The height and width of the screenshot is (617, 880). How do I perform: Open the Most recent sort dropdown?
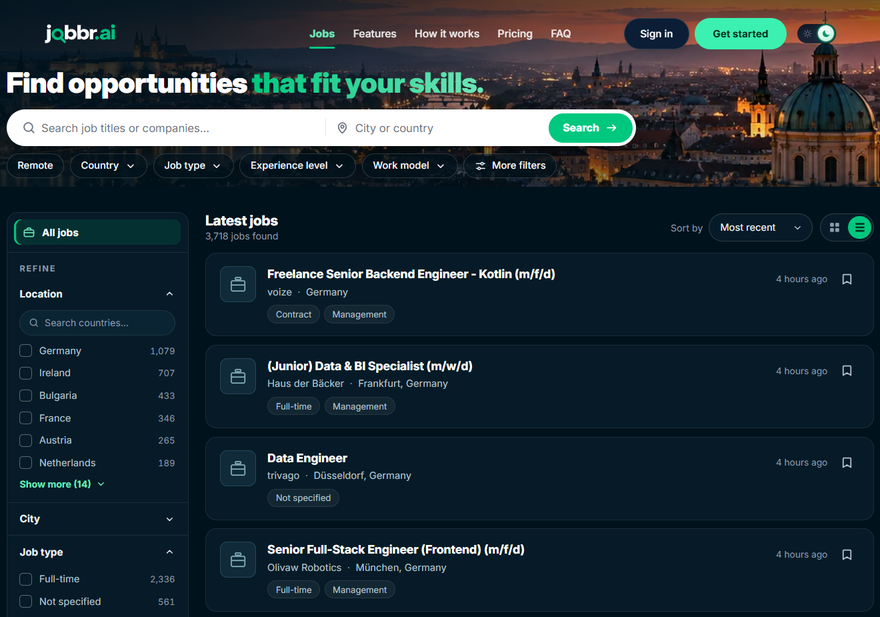tap(760, 227)
